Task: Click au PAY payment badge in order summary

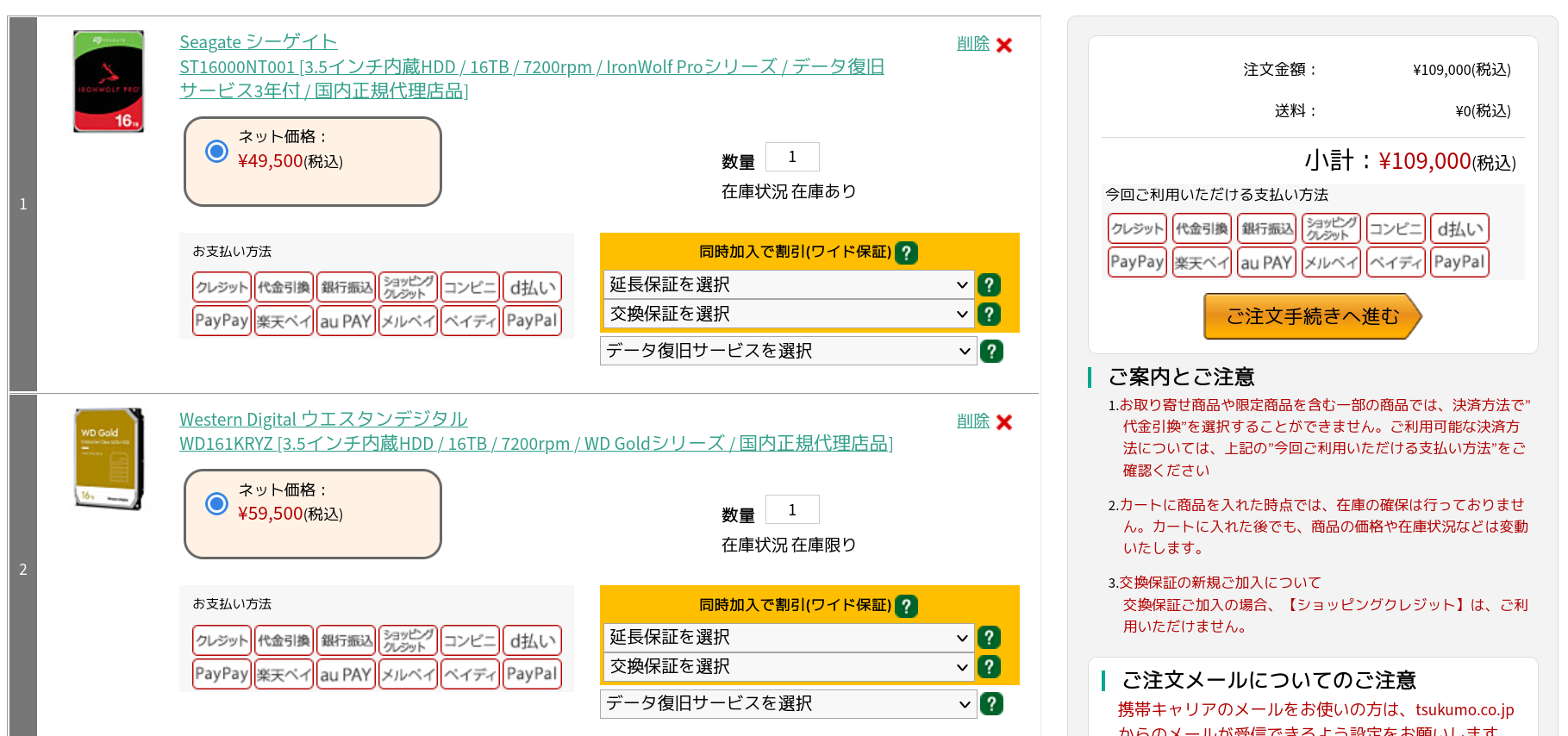Action: pos(1266,262)
